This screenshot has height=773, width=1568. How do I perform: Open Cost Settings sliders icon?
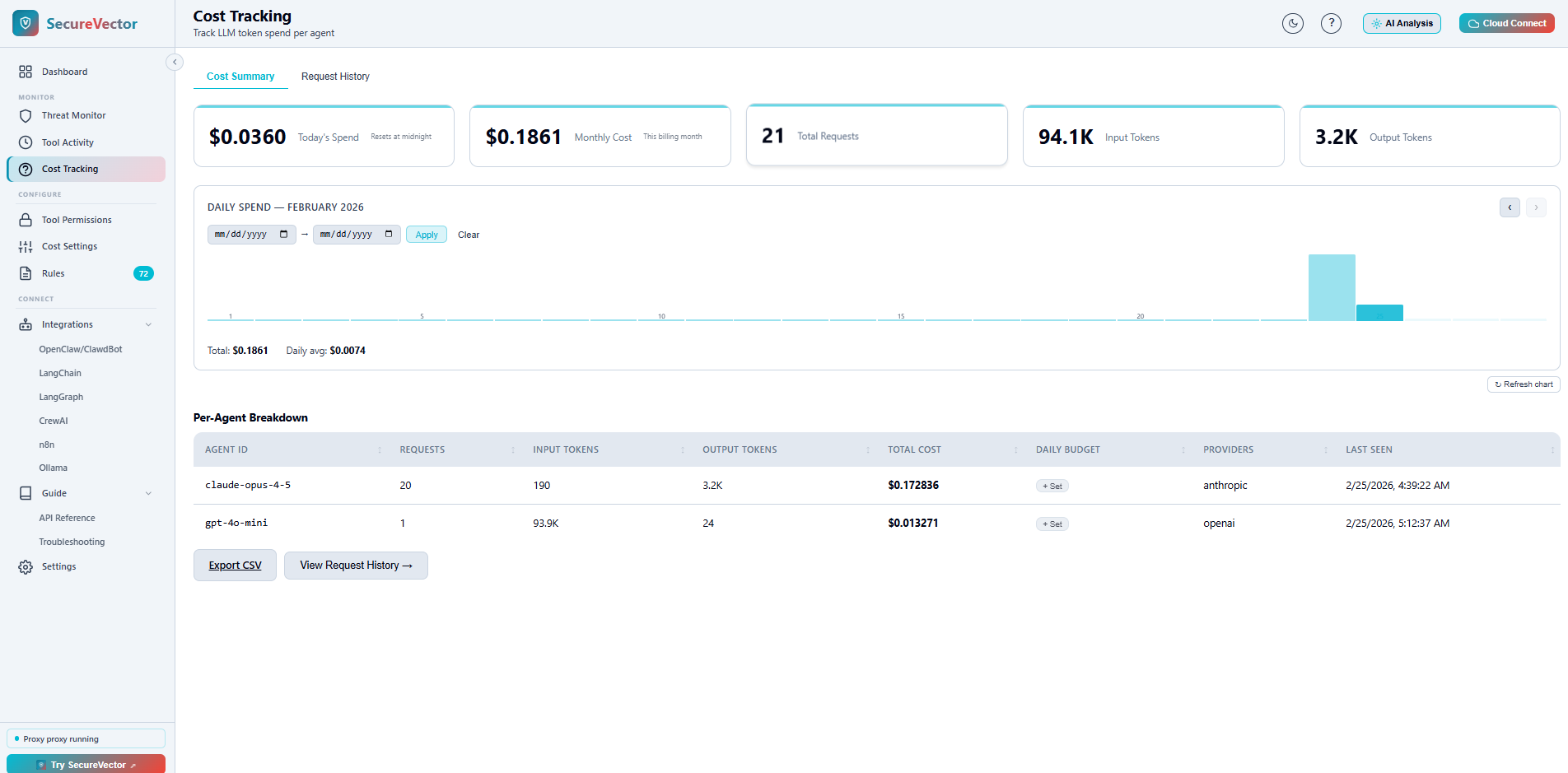(x=26, y=246)
